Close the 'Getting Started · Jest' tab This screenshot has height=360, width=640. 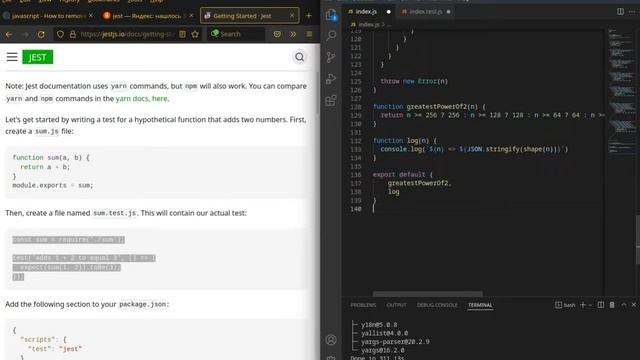point(292,16)
